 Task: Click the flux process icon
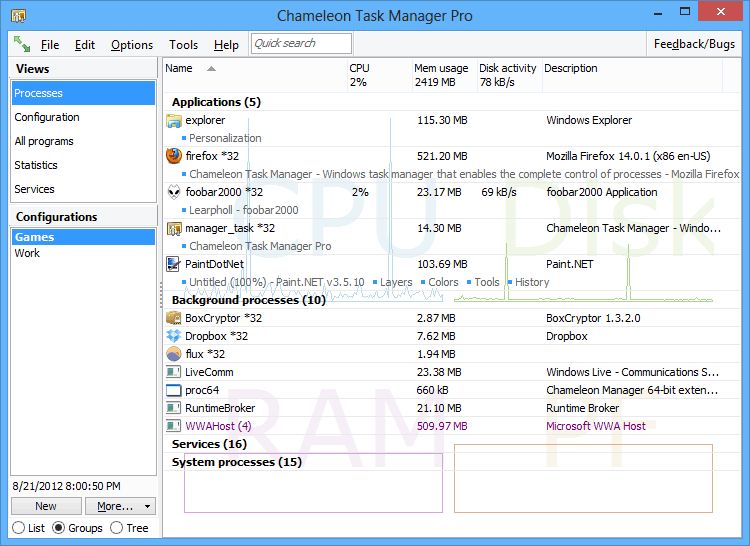(174, 354)
